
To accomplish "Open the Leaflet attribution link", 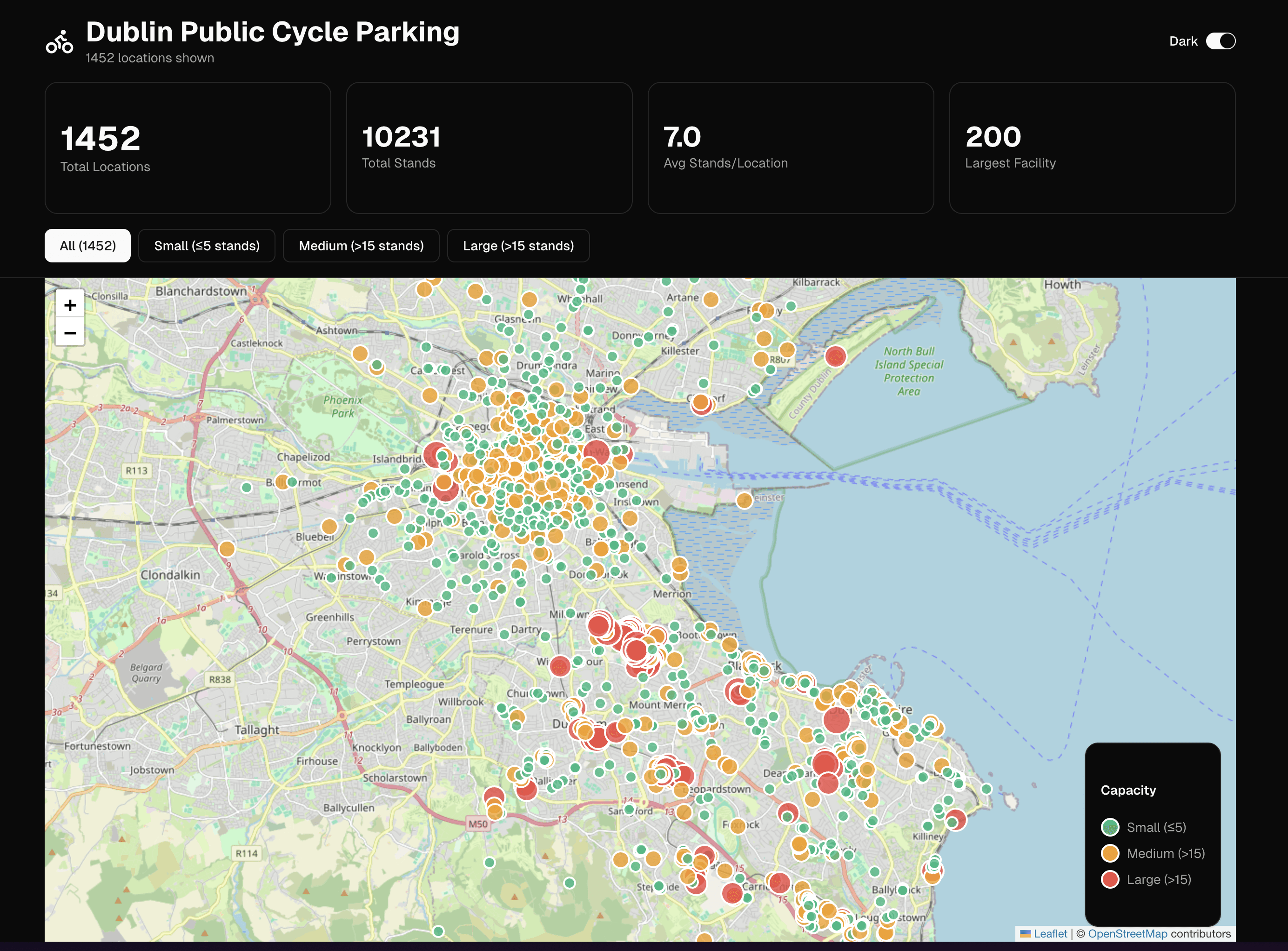I will click(1050, 934).
